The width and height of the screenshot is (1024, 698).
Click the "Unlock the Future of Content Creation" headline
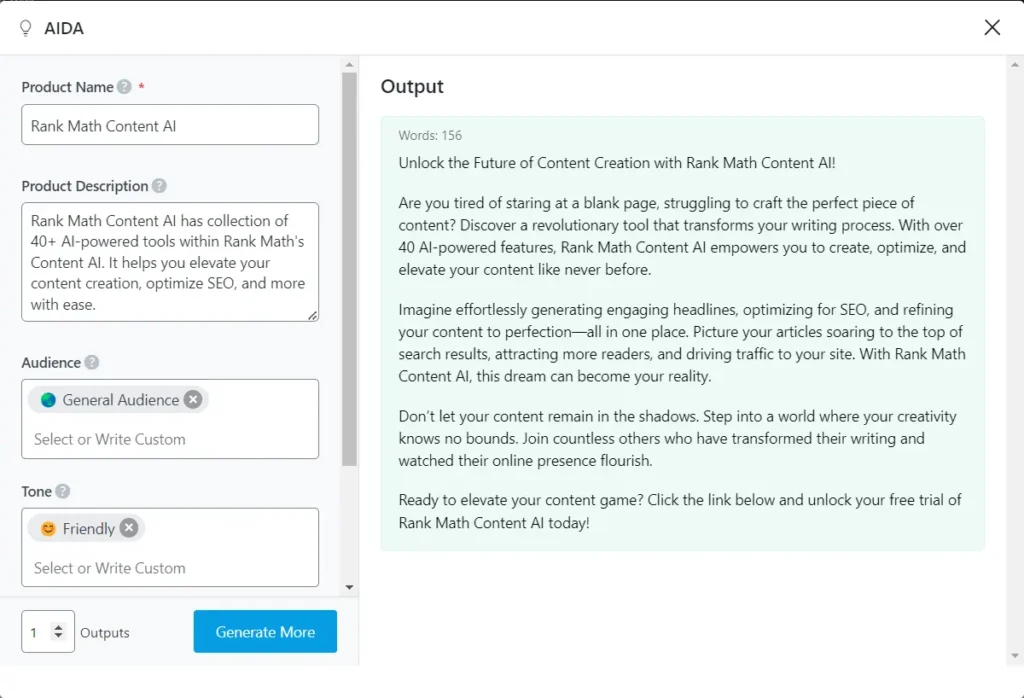616,163
